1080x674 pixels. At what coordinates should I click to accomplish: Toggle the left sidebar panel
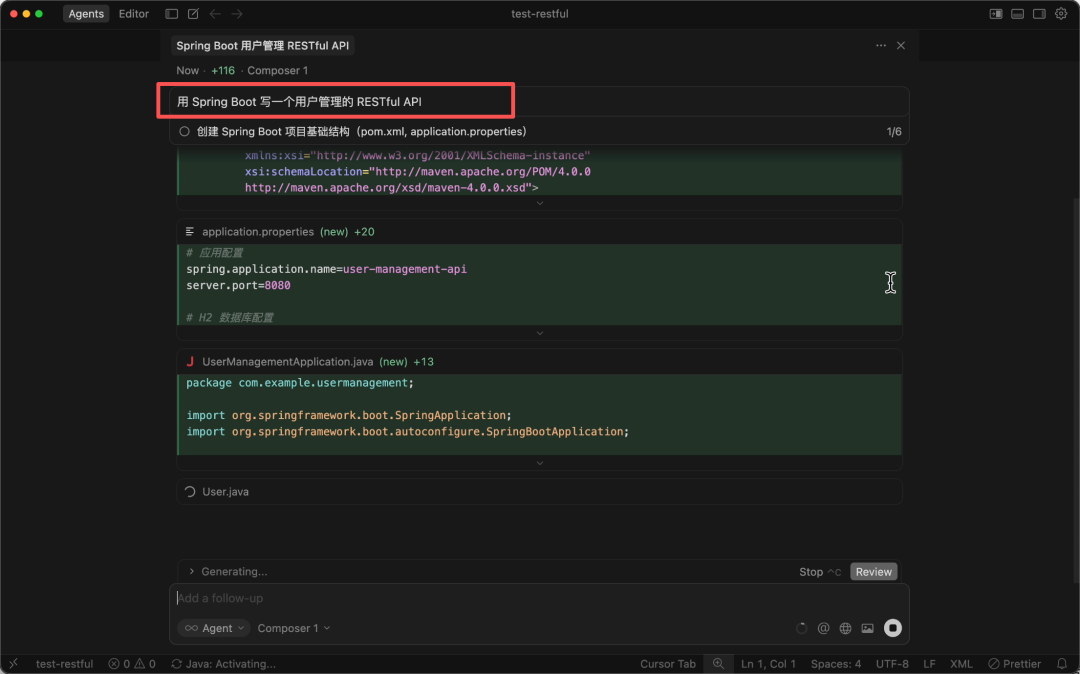(x=171, y=14)
